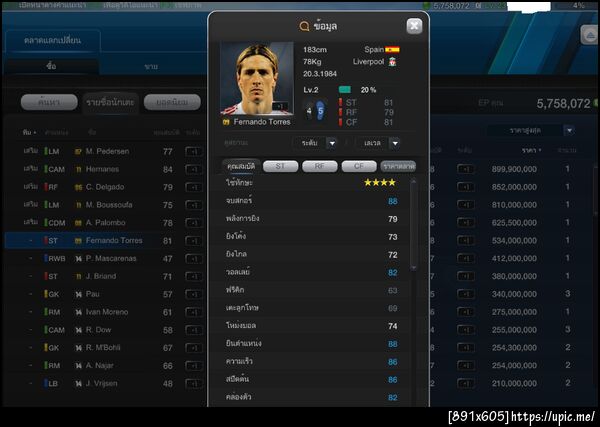Switch to the RF position tab
Screen dimensions: 600x427
pos(320,166)
